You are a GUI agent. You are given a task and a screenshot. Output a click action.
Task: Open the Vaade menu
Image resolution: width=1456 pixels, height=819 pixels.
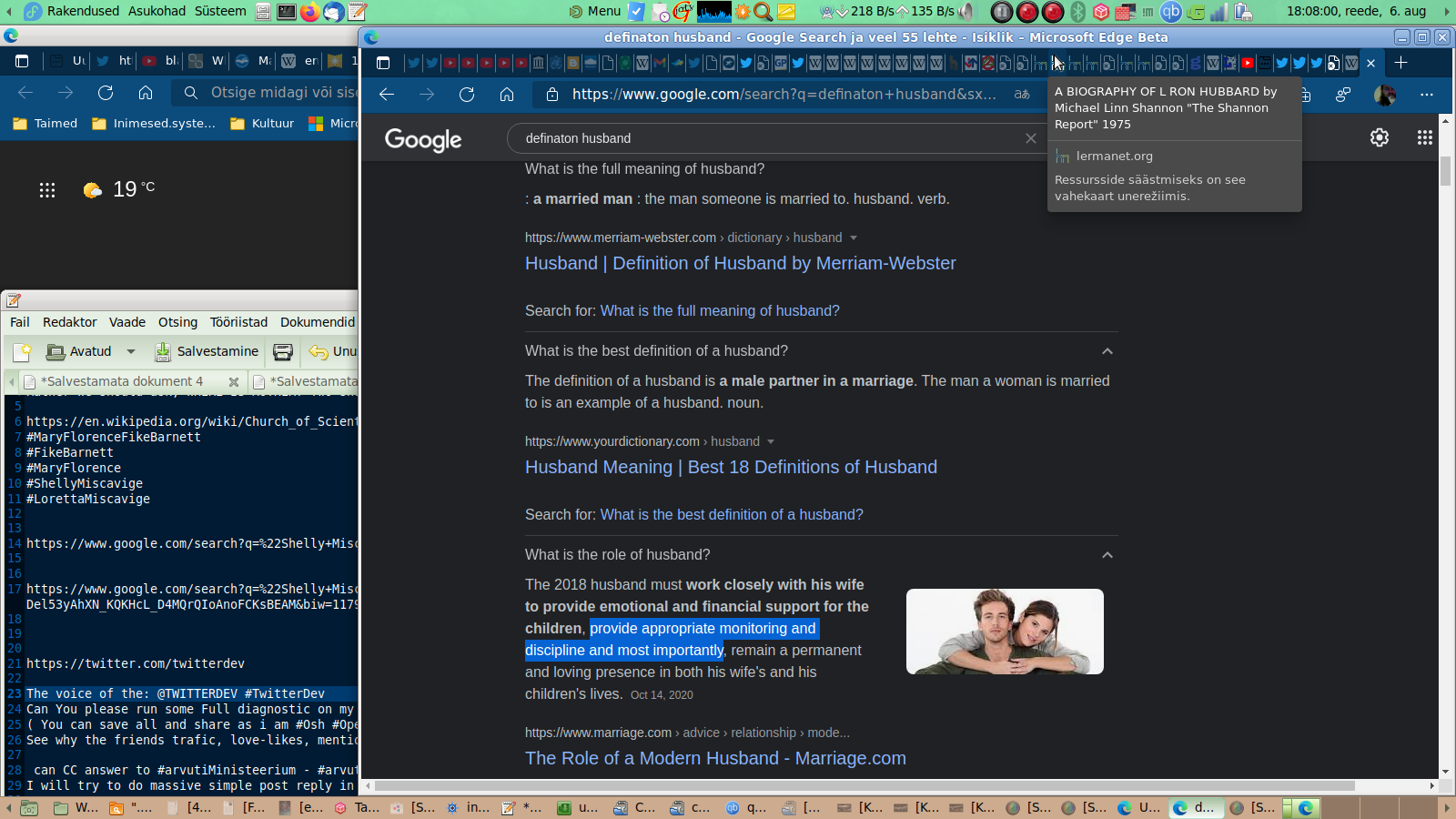[127, 322]
